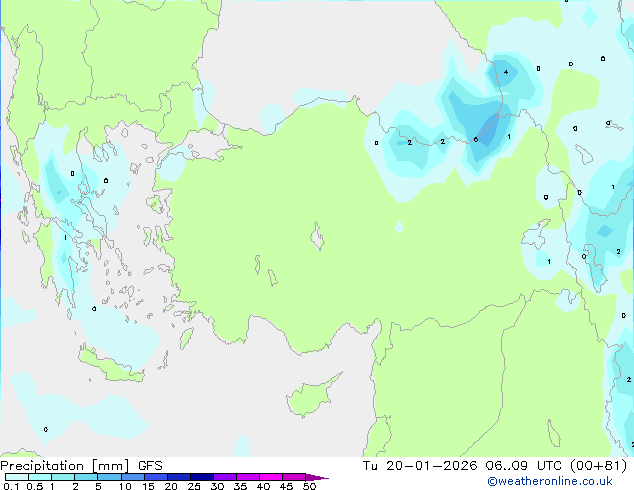Click legend label '35'

click(240, 486)
